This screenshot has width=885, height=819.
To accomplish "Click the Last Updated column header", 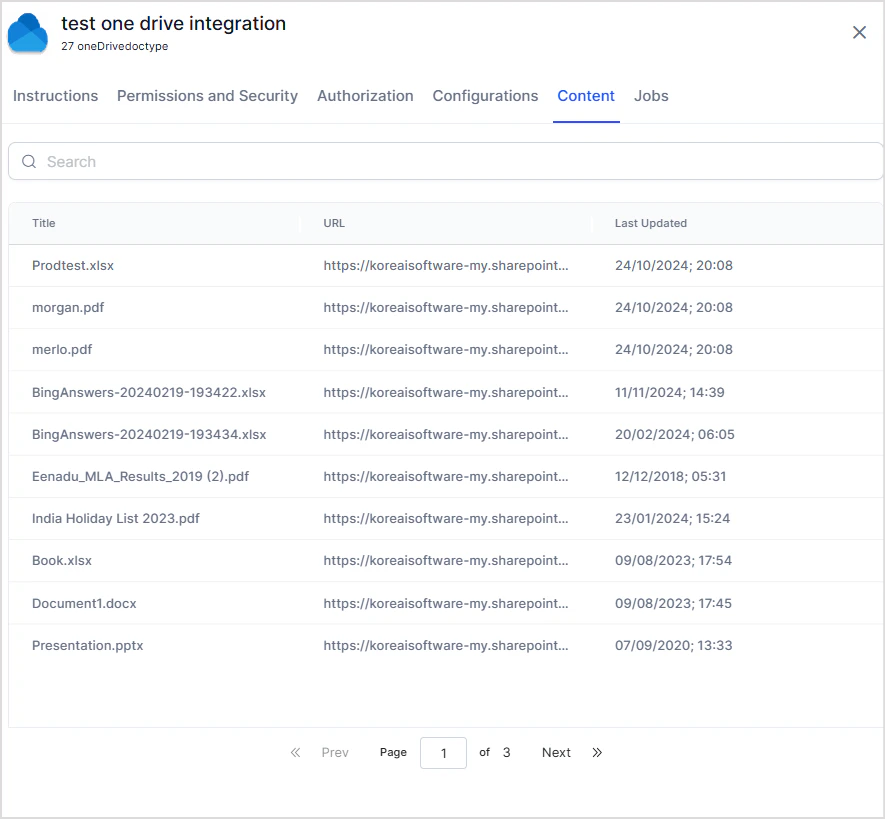I will pyautogui.click(x=651, y=223).
